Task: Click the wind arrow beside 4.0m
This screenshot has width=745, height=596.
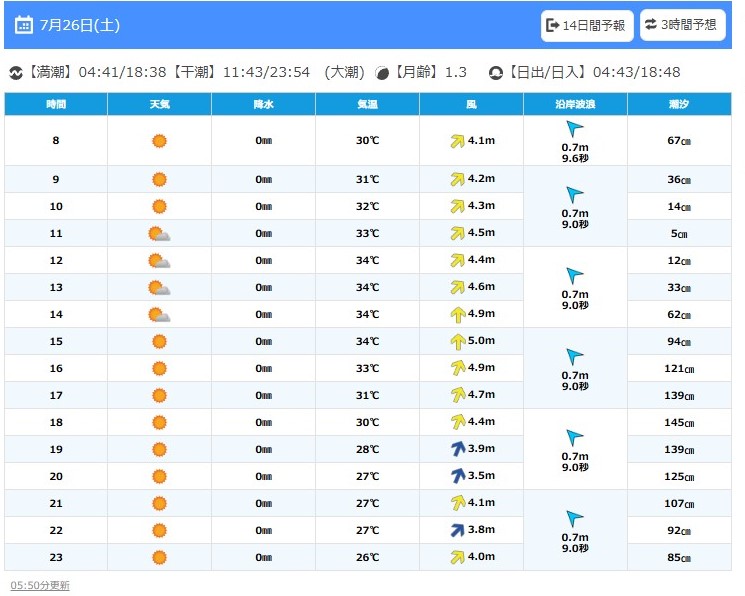Action: pyautogui.click(x=458, y=557)
